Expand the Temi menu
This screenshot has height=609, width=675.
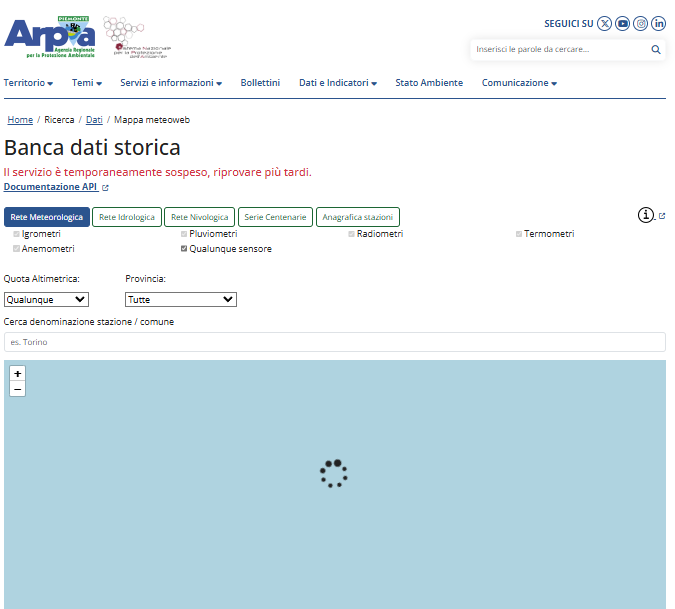click(87, 83)
